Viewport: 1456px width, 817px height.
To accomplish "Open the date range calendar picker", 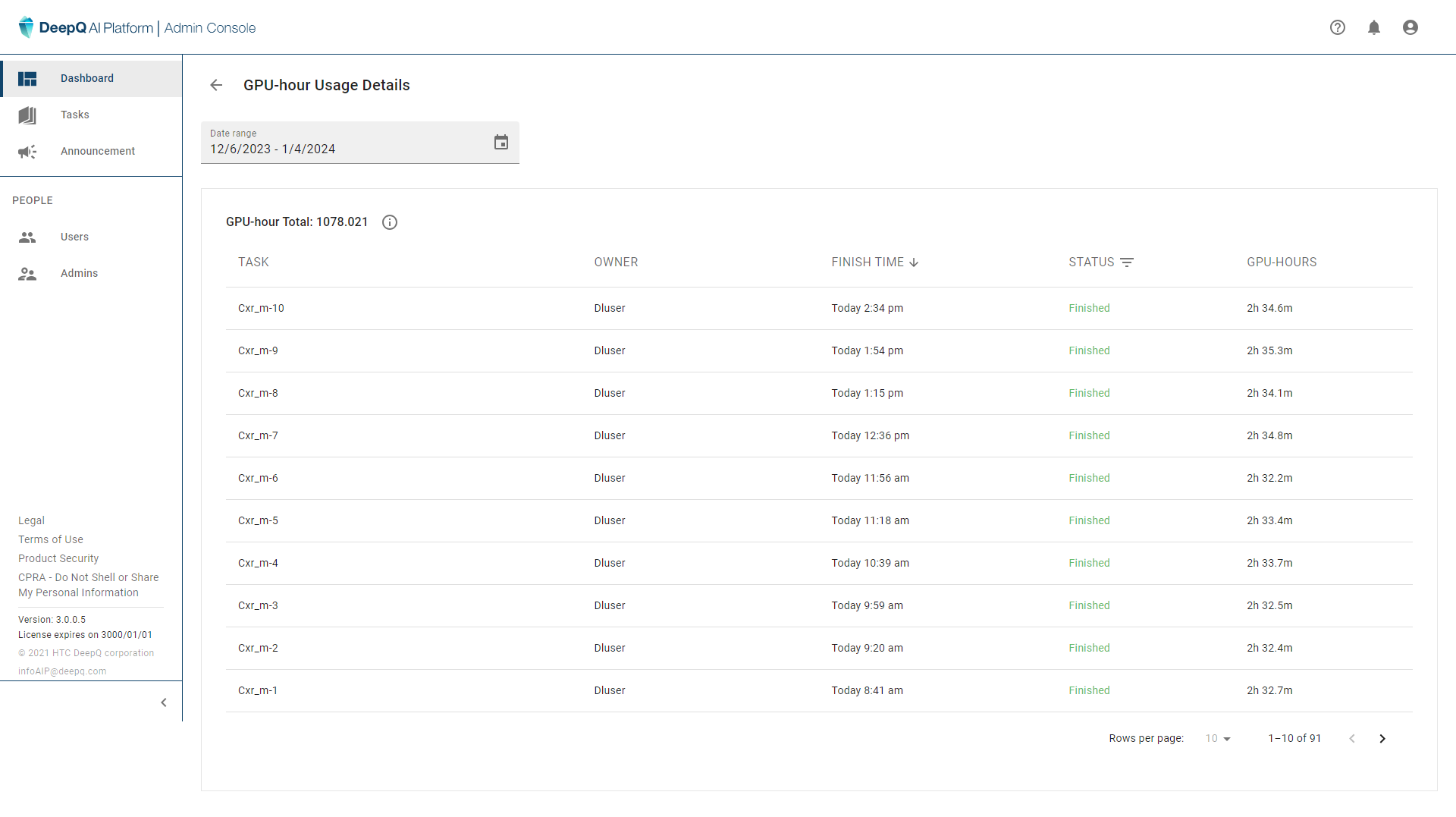I will tap(501, 143).
